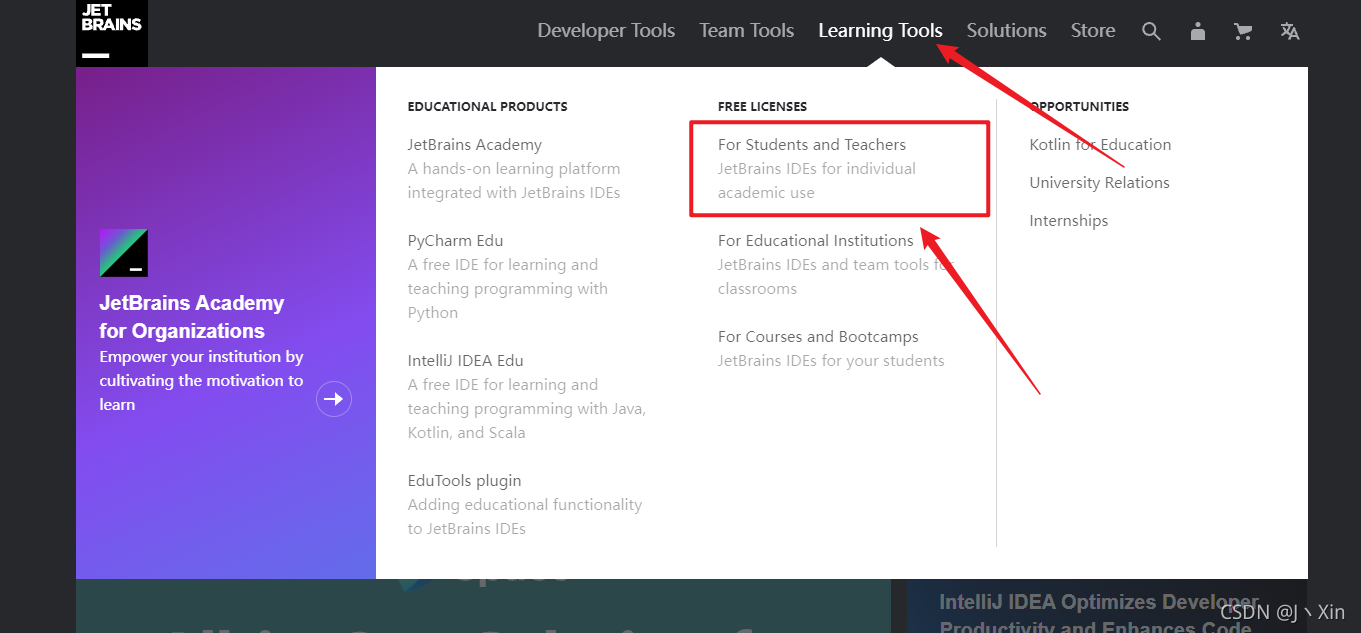Click the 'Adding educational functionality' description
This screenshot has width=1361, height=633.
click(x=525, y=517)
